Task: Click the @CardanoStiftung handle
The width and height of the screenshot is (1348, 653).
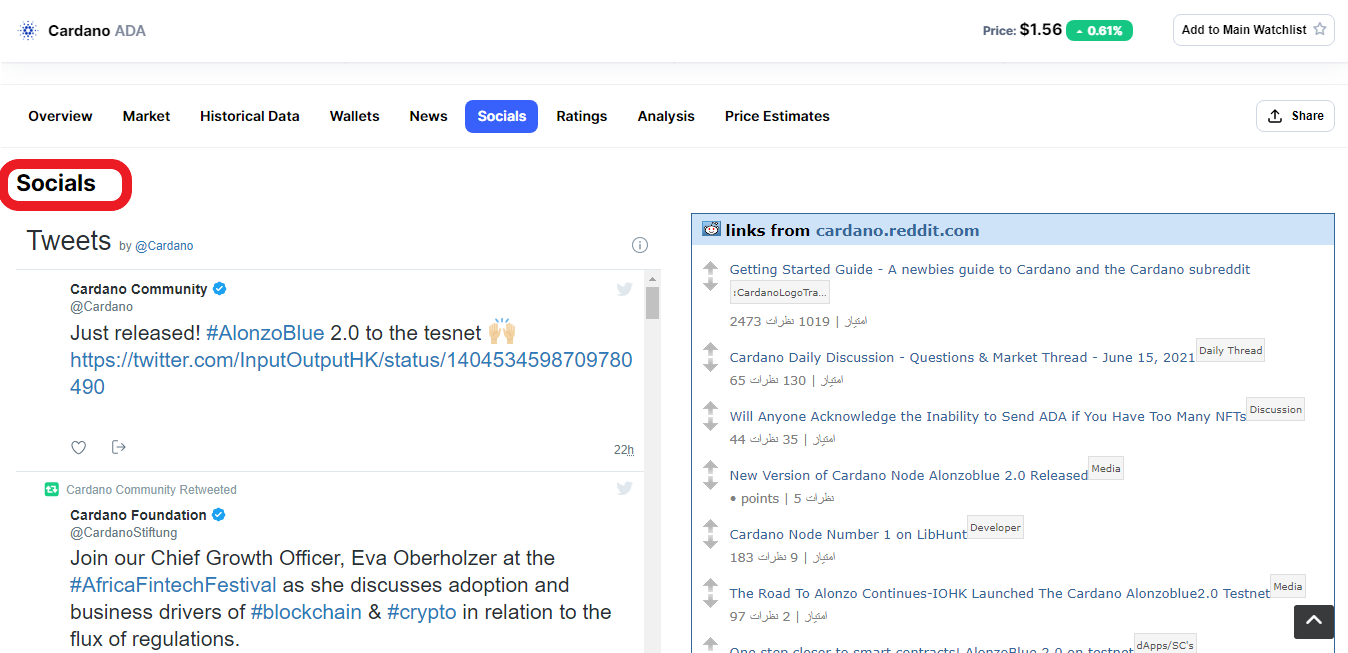Action: tap(124, 533)
